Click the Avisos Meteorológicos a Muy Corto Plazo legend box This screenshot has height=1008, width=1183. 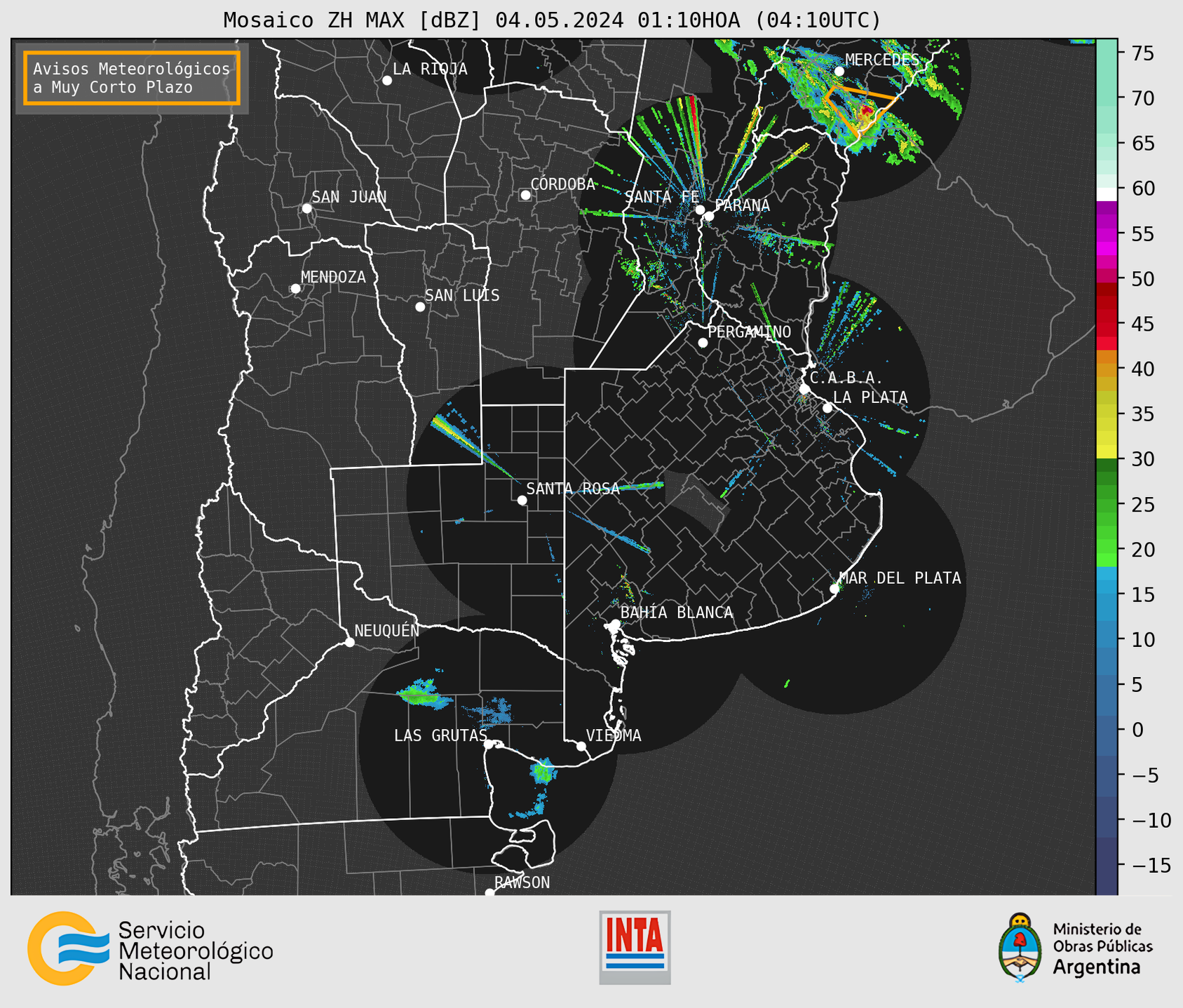click(x=132, y=78)
